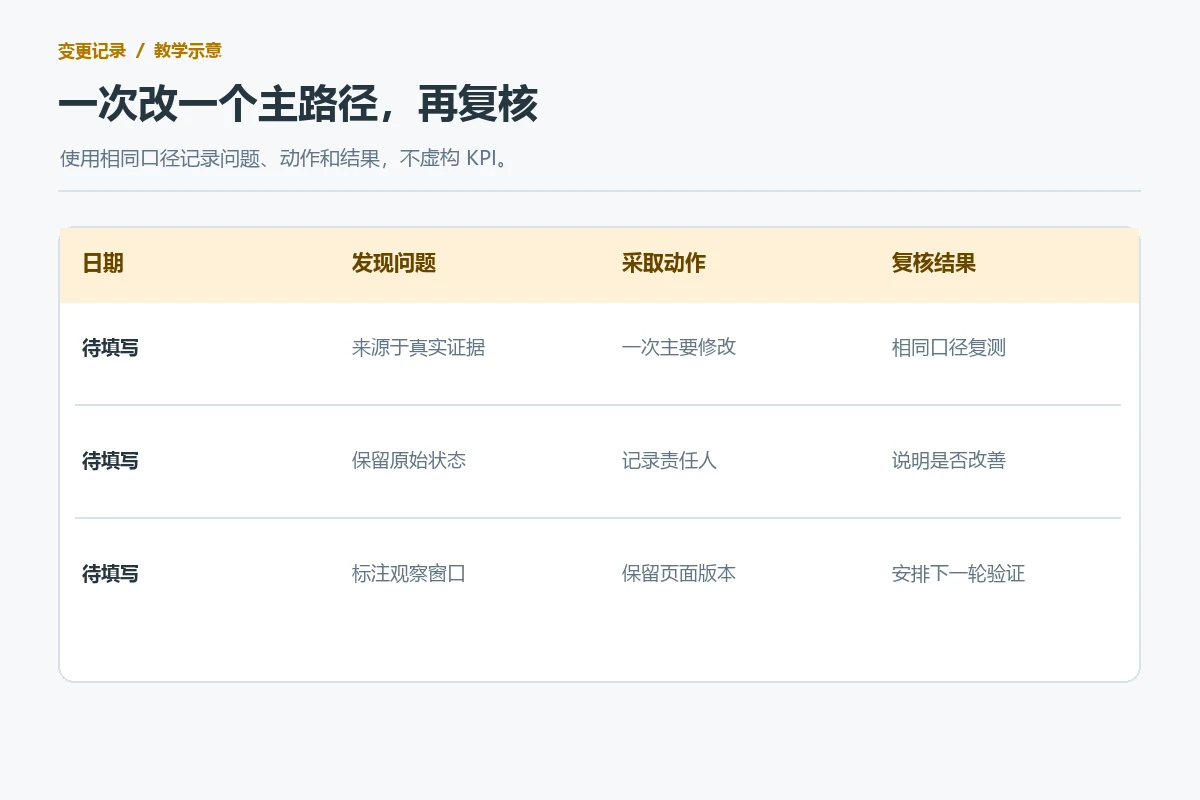This screenshot has width=1200, height=800.
Task: Click the 日期 column header
Action: coord(103,263)
